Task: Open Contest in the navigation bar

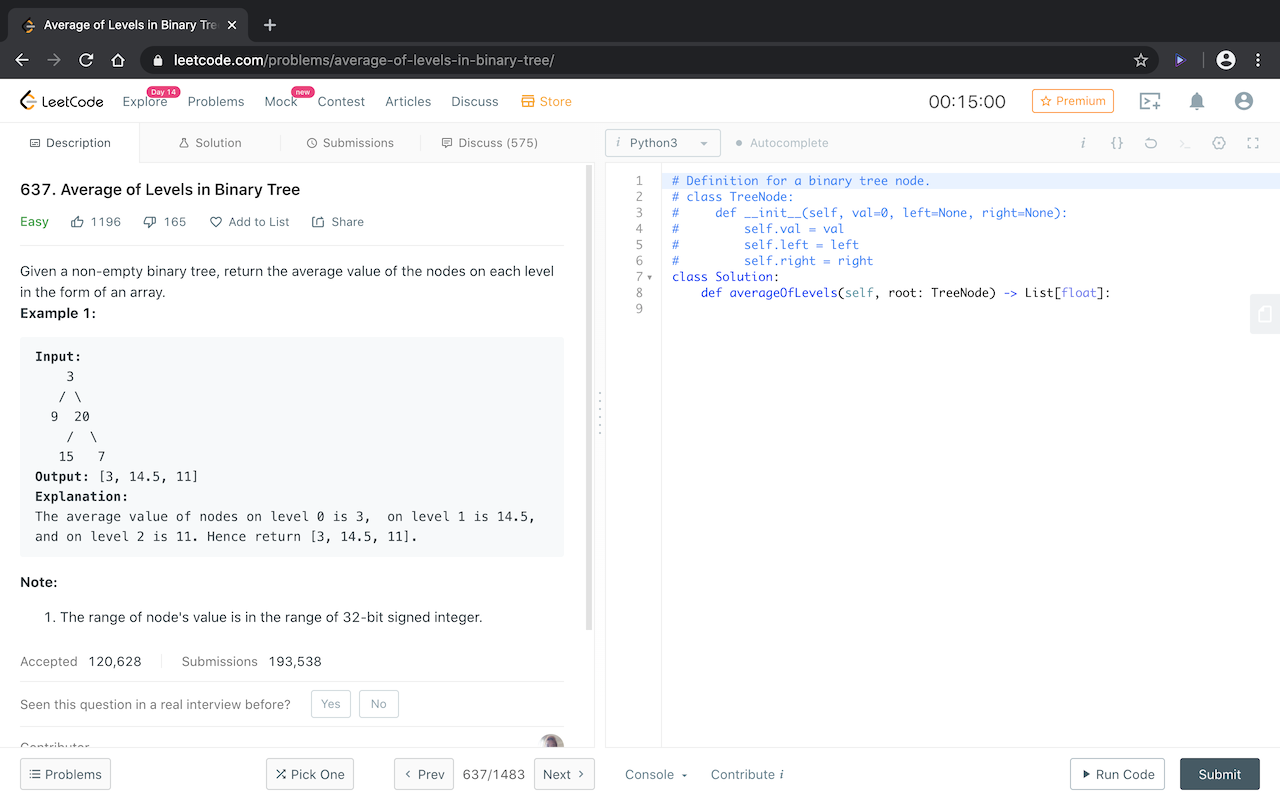Action: (341, 101)
